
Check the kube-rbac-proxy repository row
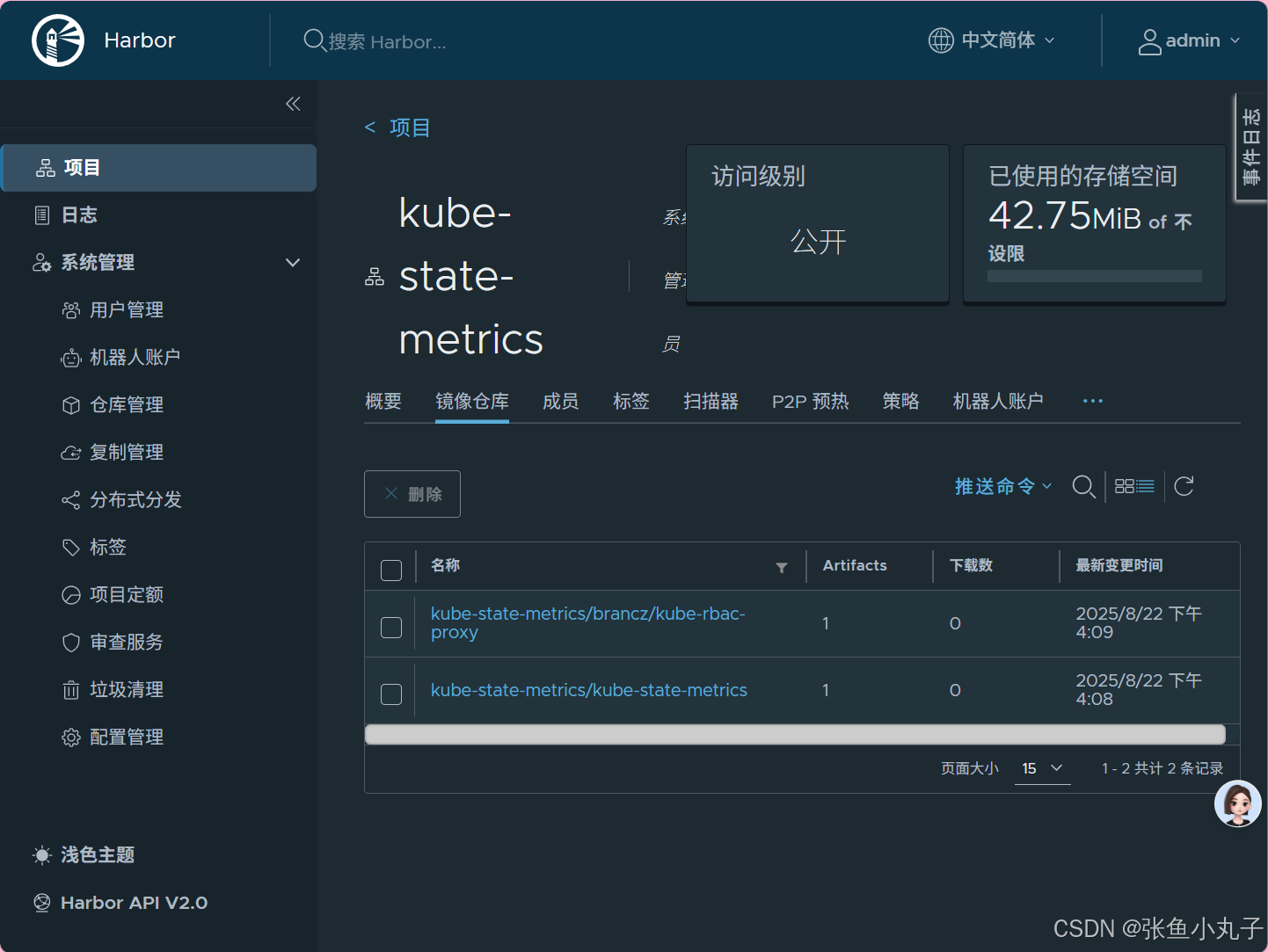click(x=391, y=627)
